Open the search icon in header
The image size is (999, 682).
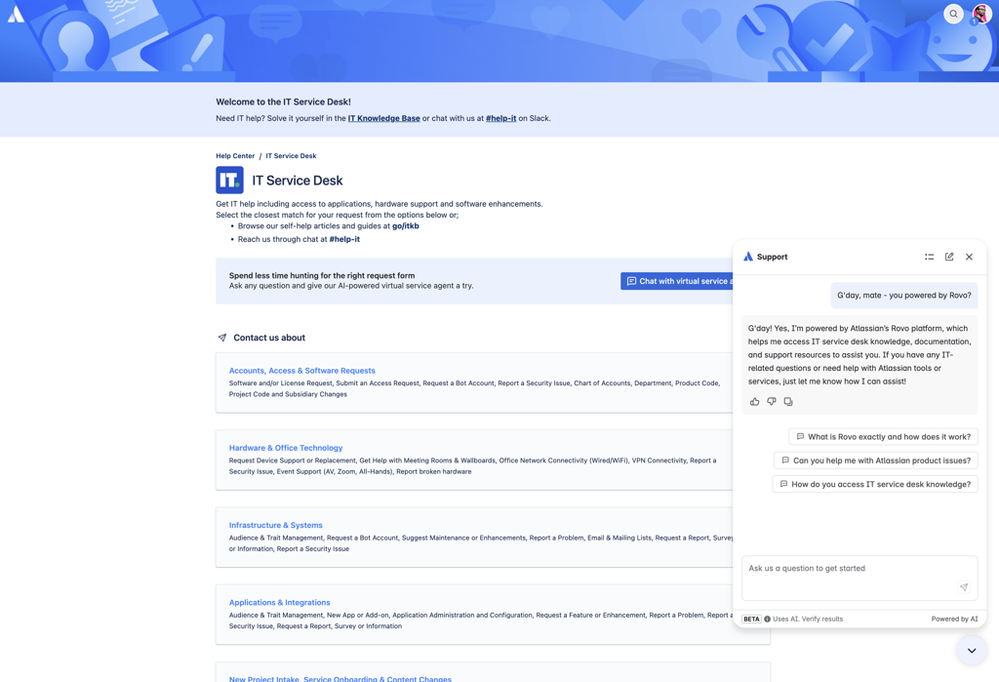tap(953, 13)
